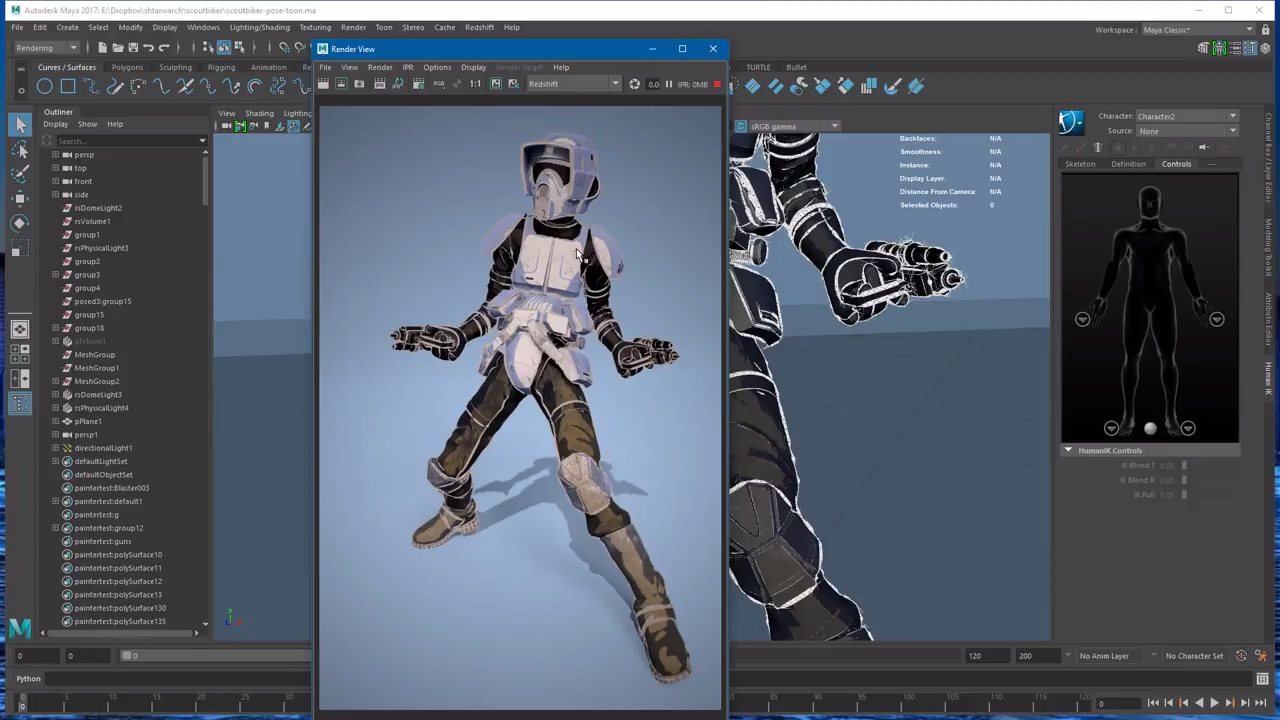
Task: Click in Outliner search field
Action: (x=129, y=141)
